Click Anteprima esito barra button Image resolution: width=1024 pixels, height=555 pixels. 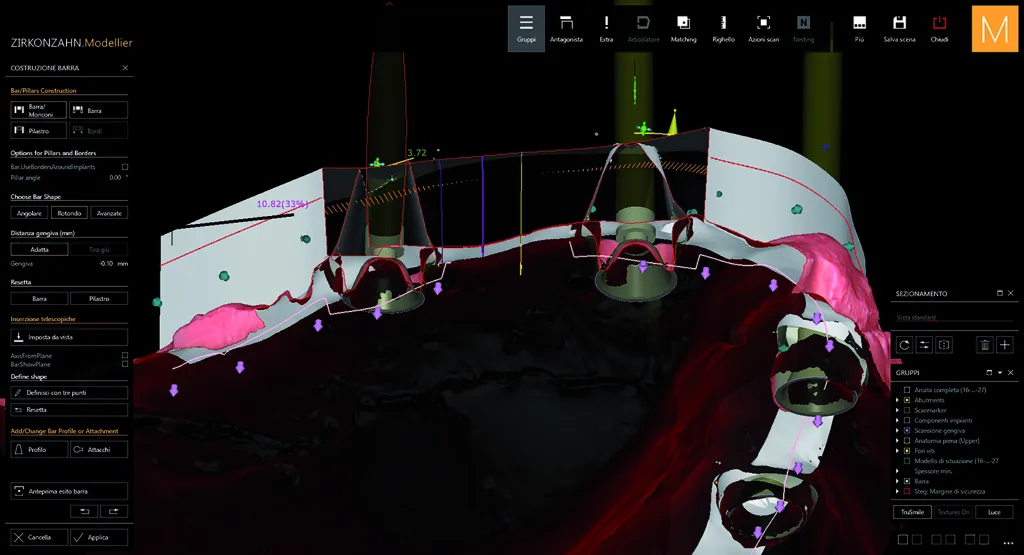pos(69,491)
